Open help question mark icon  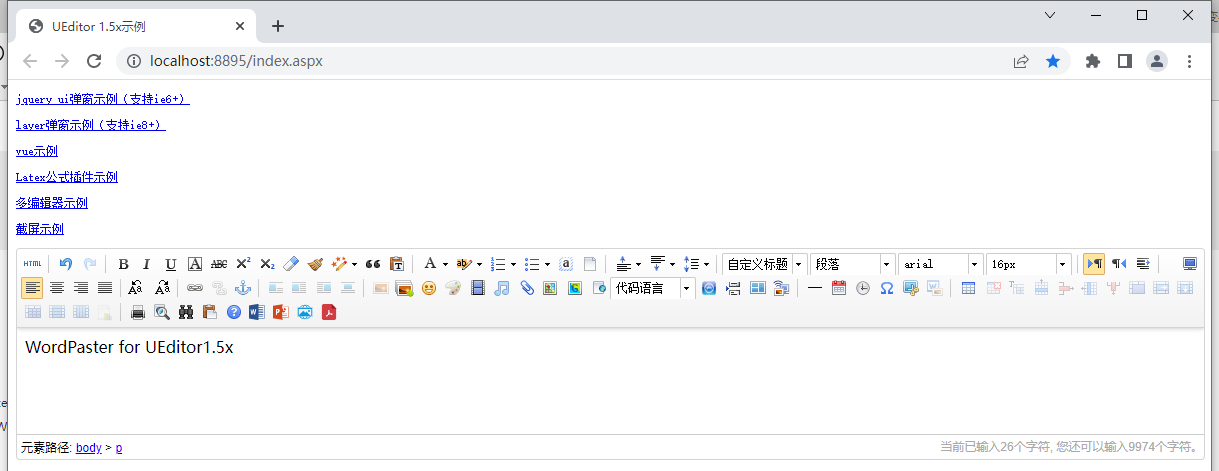[x=234, y=312]
